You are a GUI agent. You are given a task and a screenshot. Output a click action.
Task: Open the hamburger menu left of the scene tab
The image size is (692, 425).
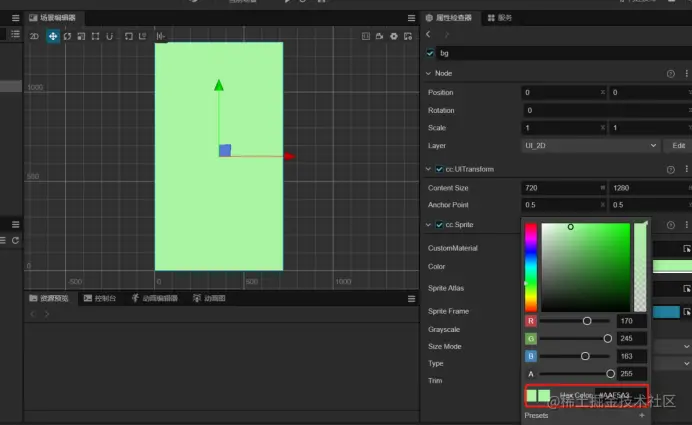[x=15, y=18]
